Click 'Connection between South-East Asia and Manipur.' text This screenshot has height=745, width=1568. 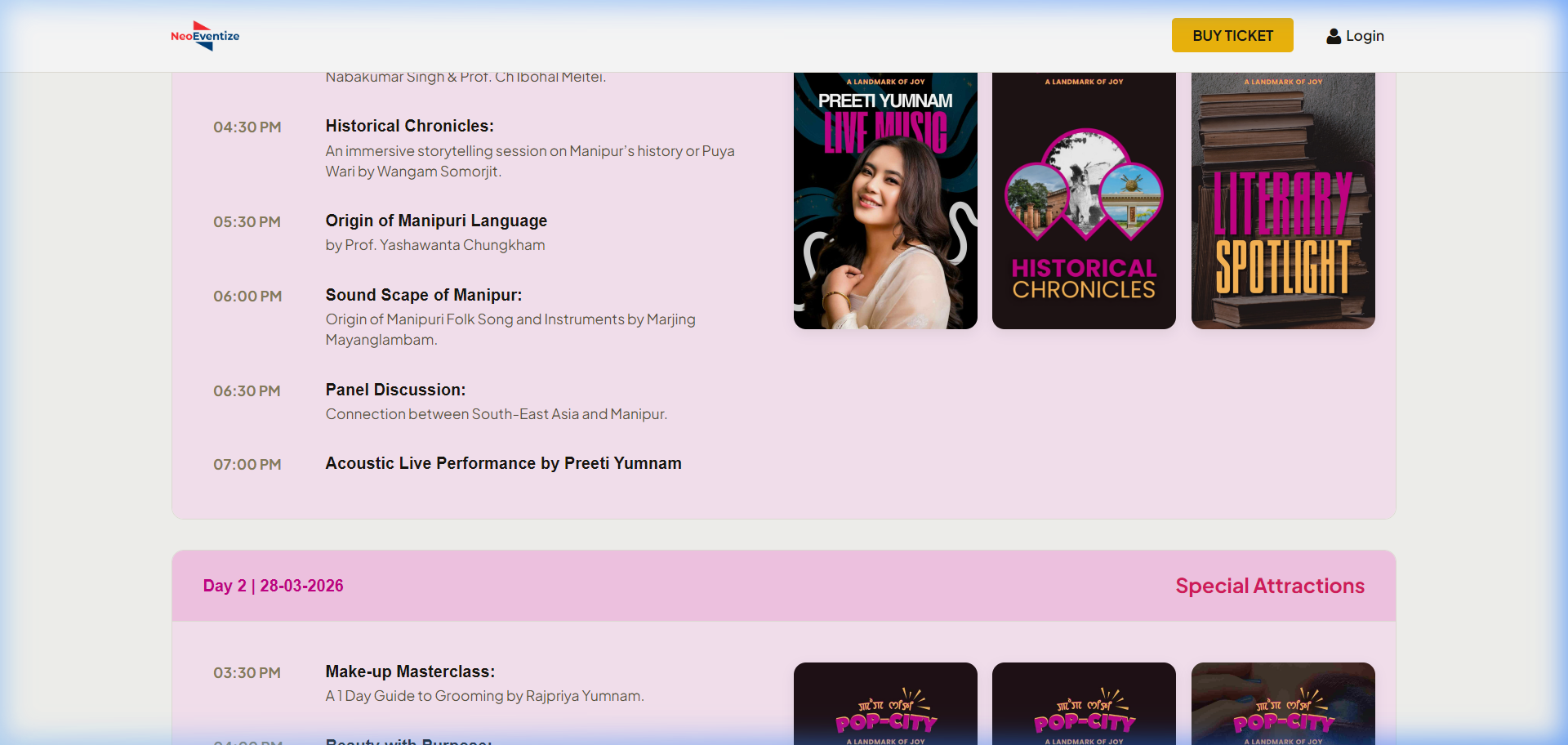coord(497,414)
